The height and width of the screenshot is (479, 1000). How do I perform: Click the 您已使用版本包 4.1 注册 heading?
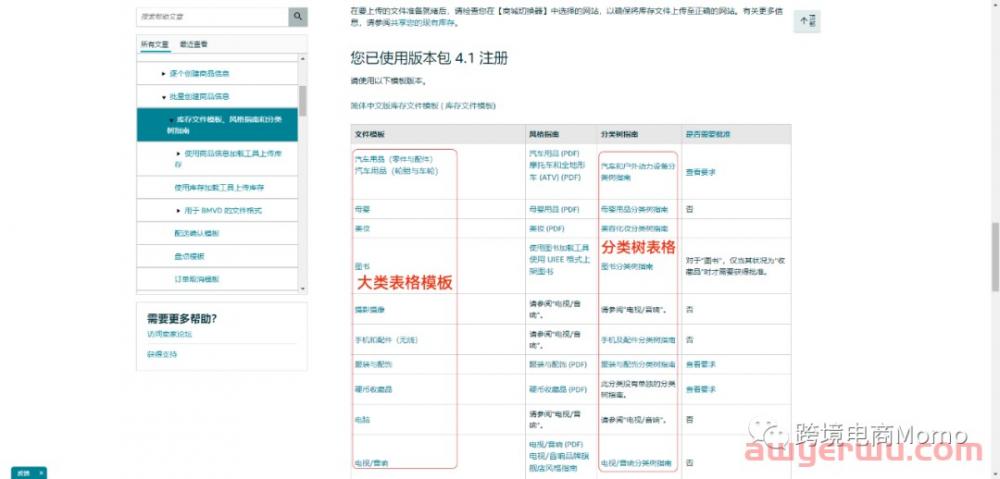(429, 59)
